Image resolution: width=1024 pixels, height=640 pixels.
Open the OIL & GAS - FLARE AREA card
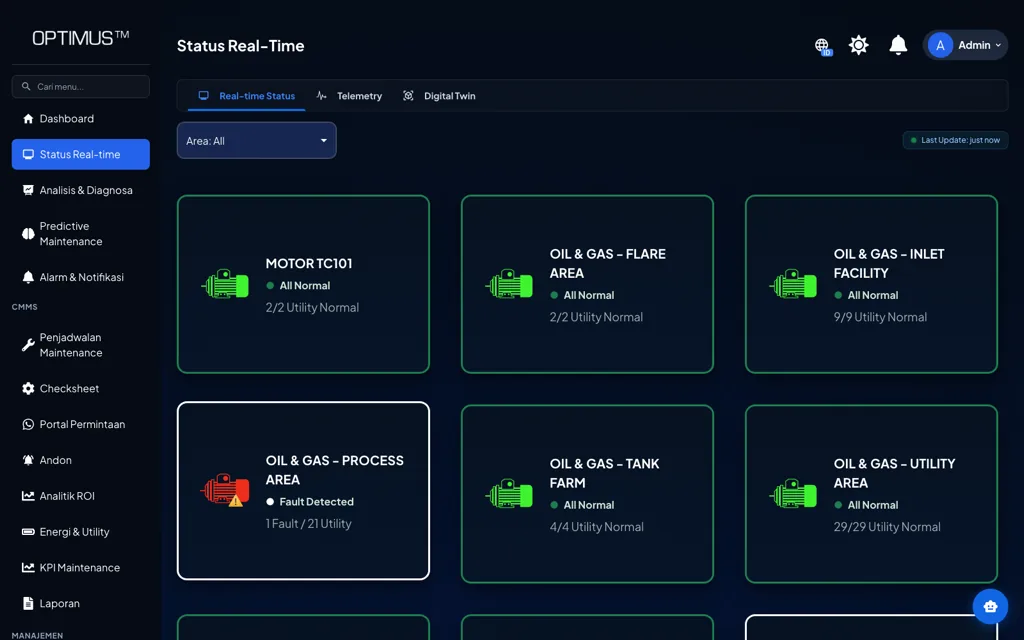click(587, 285)
